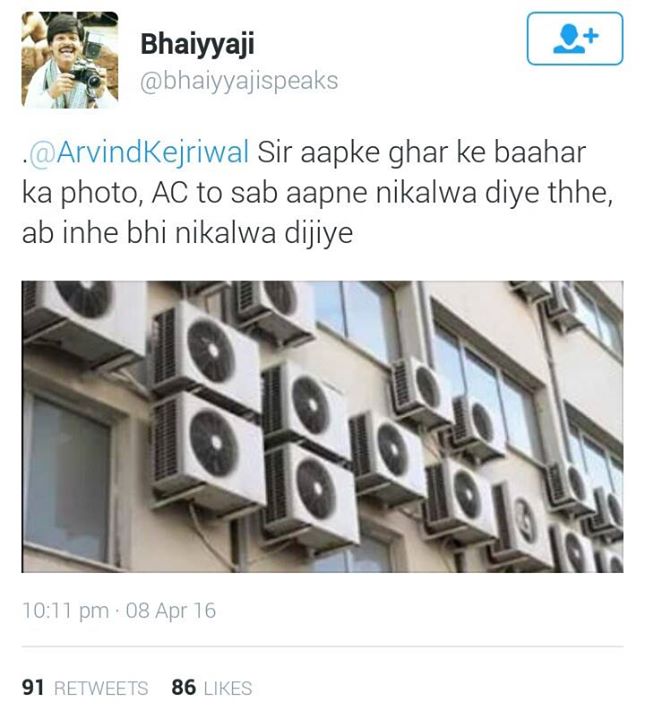Open the @bhaiyyajispeaks handle
Viewport: 645px width, 720px height.
[239, 81]
